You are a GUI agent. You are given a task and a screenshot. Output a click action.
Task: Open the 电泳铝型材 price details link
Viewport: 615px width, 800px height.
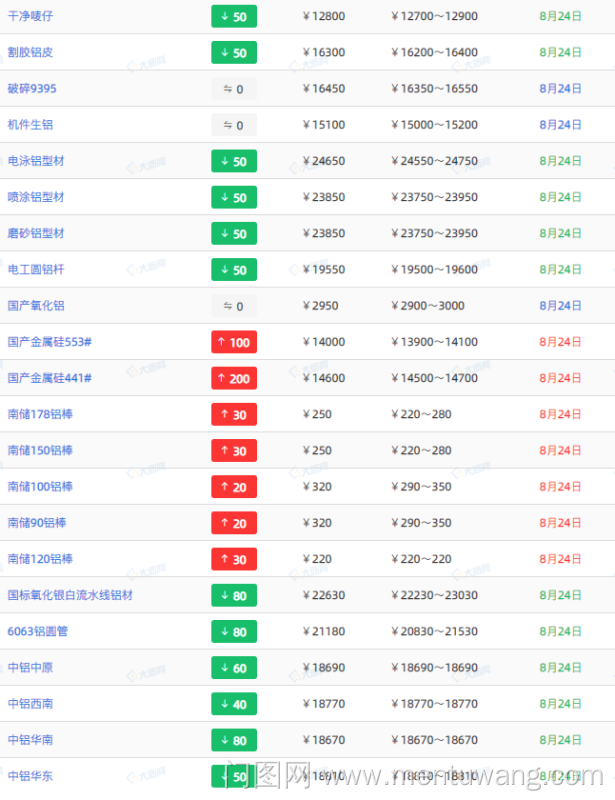36,161
